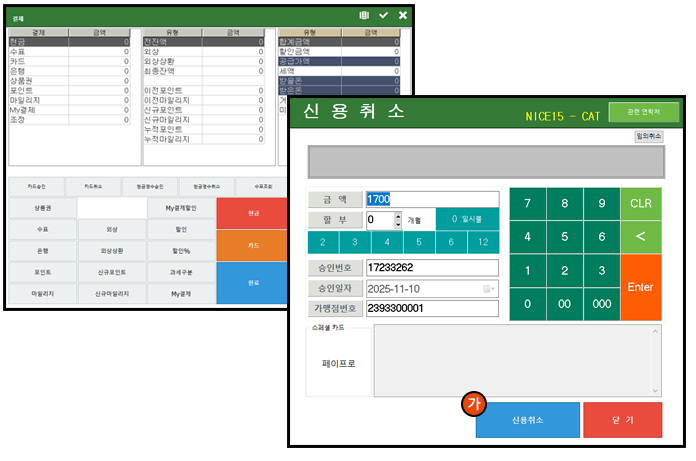Click the blue 신용취소 button
This screenshot has width=696, height=461.
528,420
